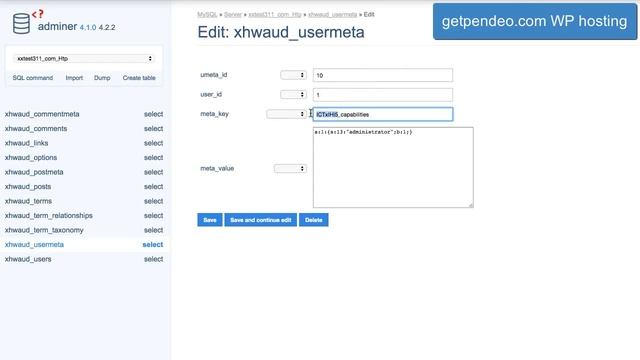
Task: Open the Dump link
Action: pyautogui.click(x=102, y=78)
